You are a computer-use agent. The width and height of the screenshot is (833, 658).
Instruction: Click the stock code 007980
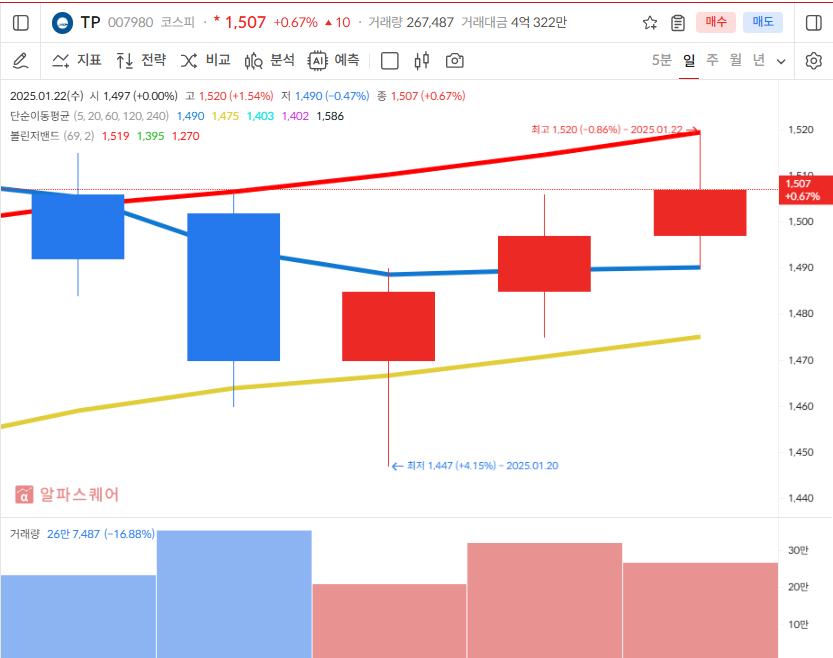[x=130, y=22]
